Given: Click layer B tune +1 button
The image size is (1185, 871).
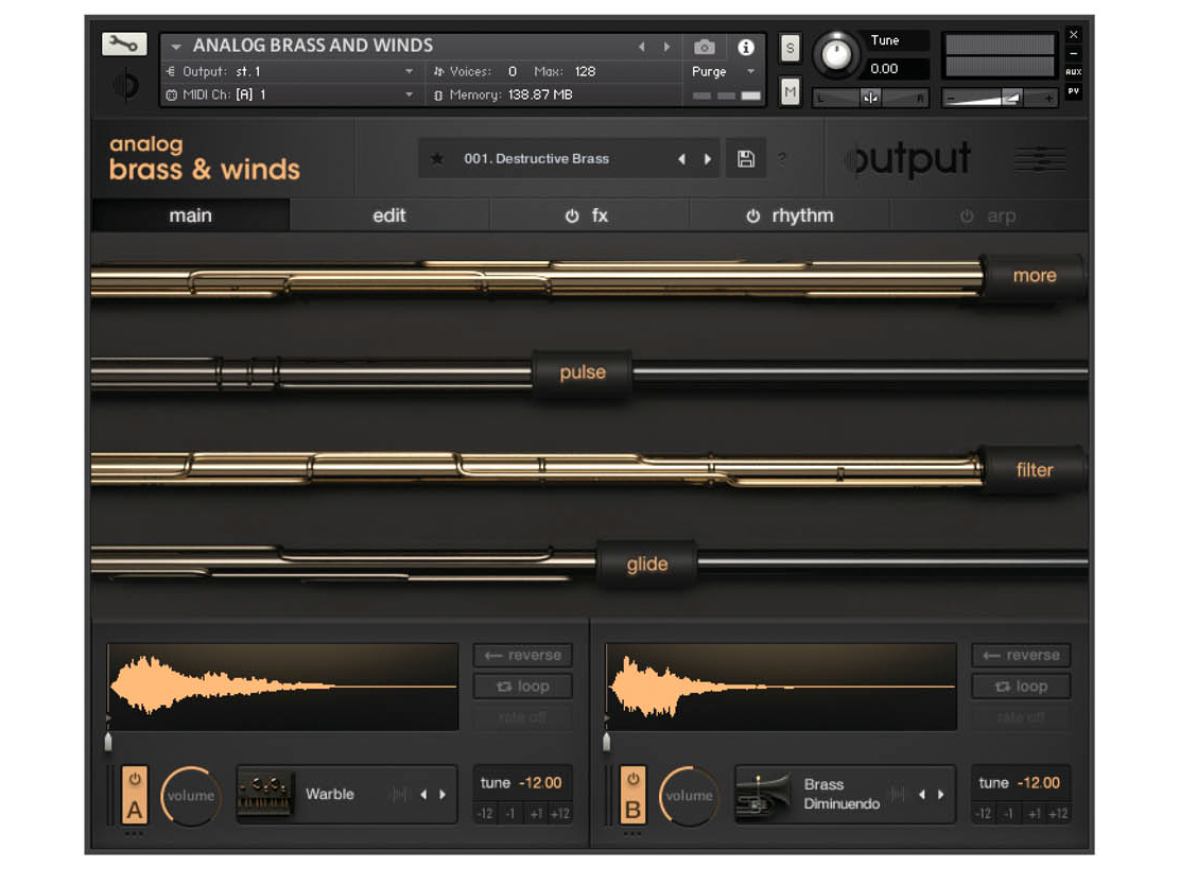Looking at the screenshot, I should tap(1034, 814).
